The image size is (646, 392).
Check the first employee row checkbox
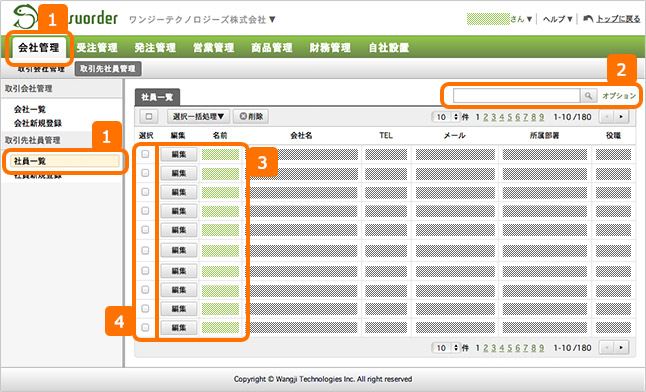coord(145,154)
